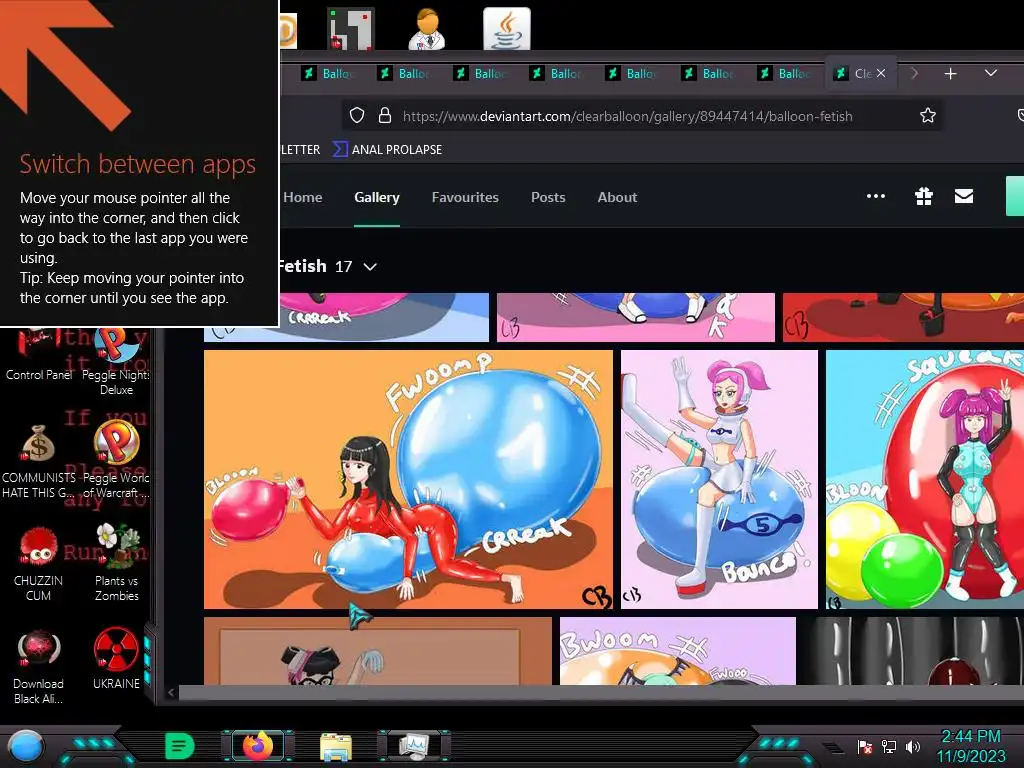Open File Explorer from the taskbar
This screenshot has height=768, width=1024.
[336, 746]
